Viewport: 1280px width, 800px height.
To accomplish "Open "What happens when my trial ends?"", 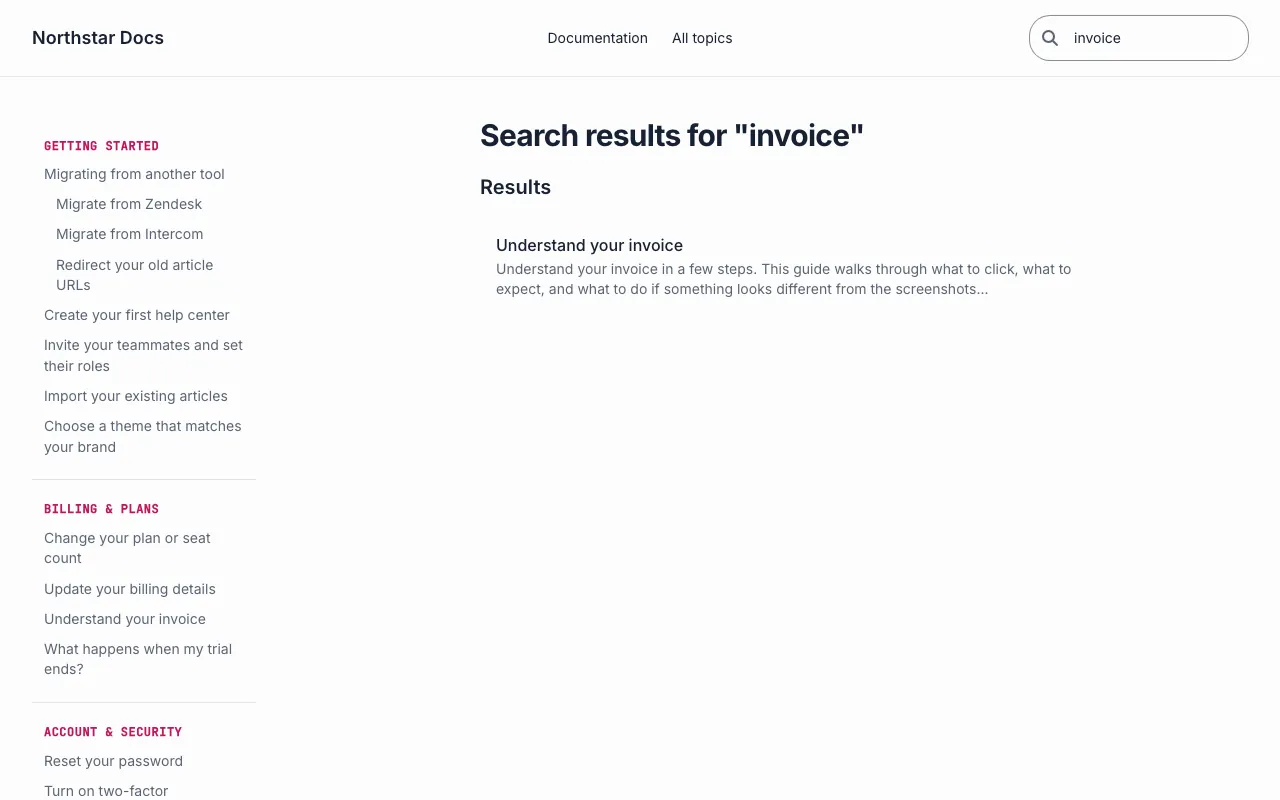I will [138, 659].
